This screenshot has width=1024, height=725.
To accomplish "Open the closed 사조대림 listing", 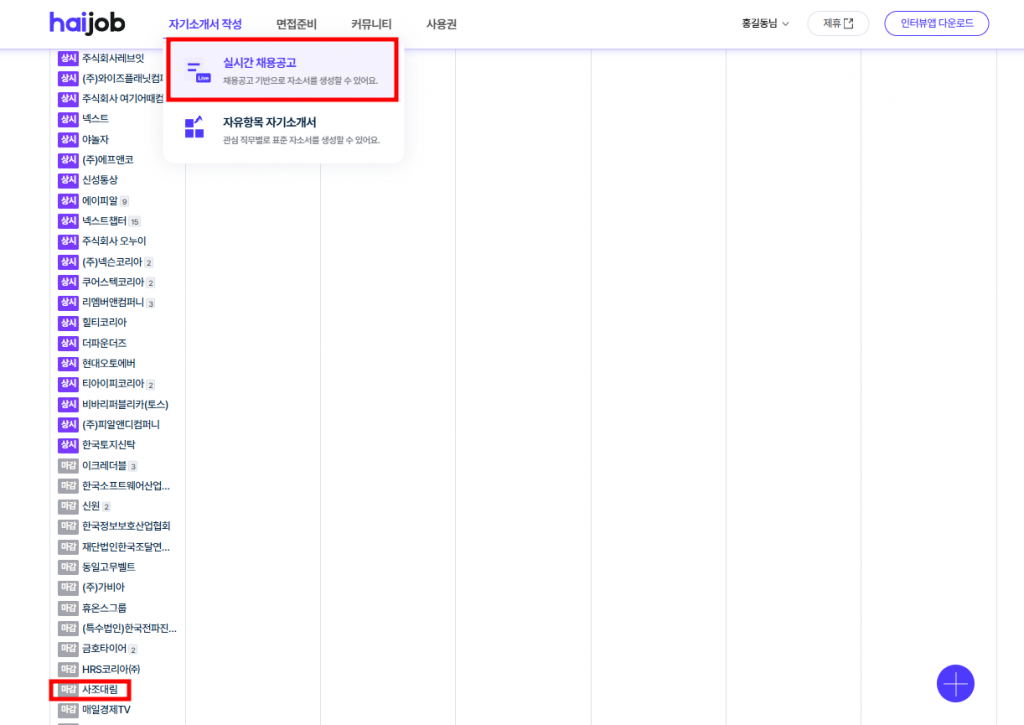I will point(100,689).
